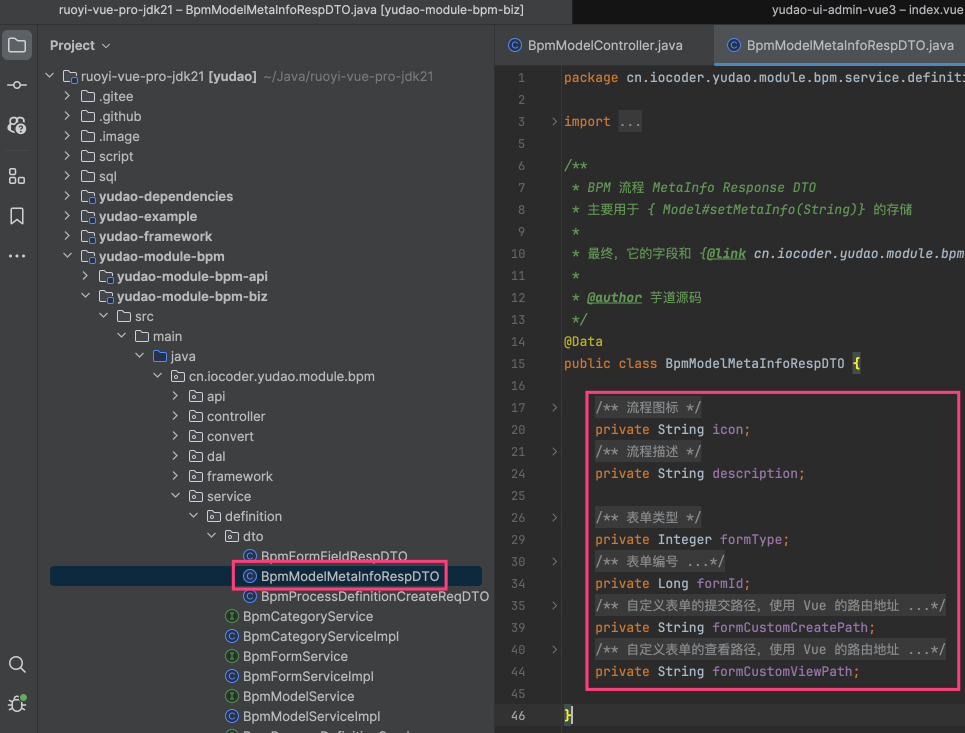Expand the yudao-framework module folder
965x733 pixels.
67,236
